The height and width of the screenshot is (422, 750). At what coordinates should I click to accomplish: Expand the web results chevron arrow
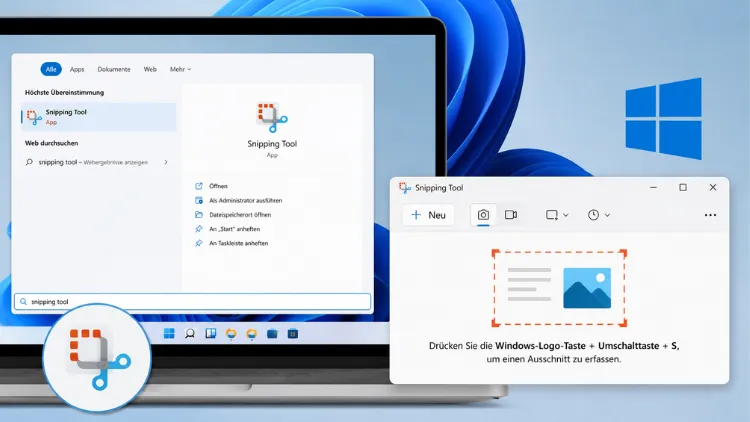tap(166, 162)
